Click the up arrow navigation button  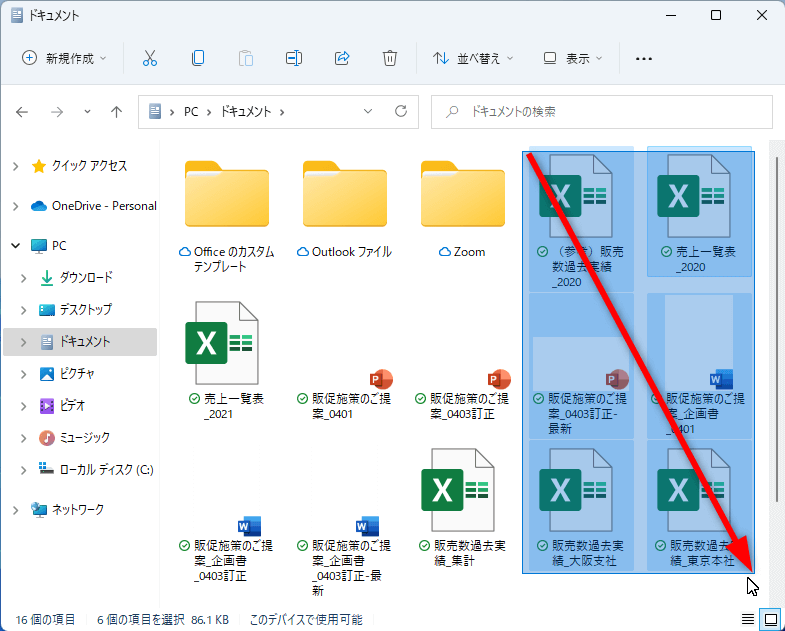pyautogui.click(x=116, y=112)
